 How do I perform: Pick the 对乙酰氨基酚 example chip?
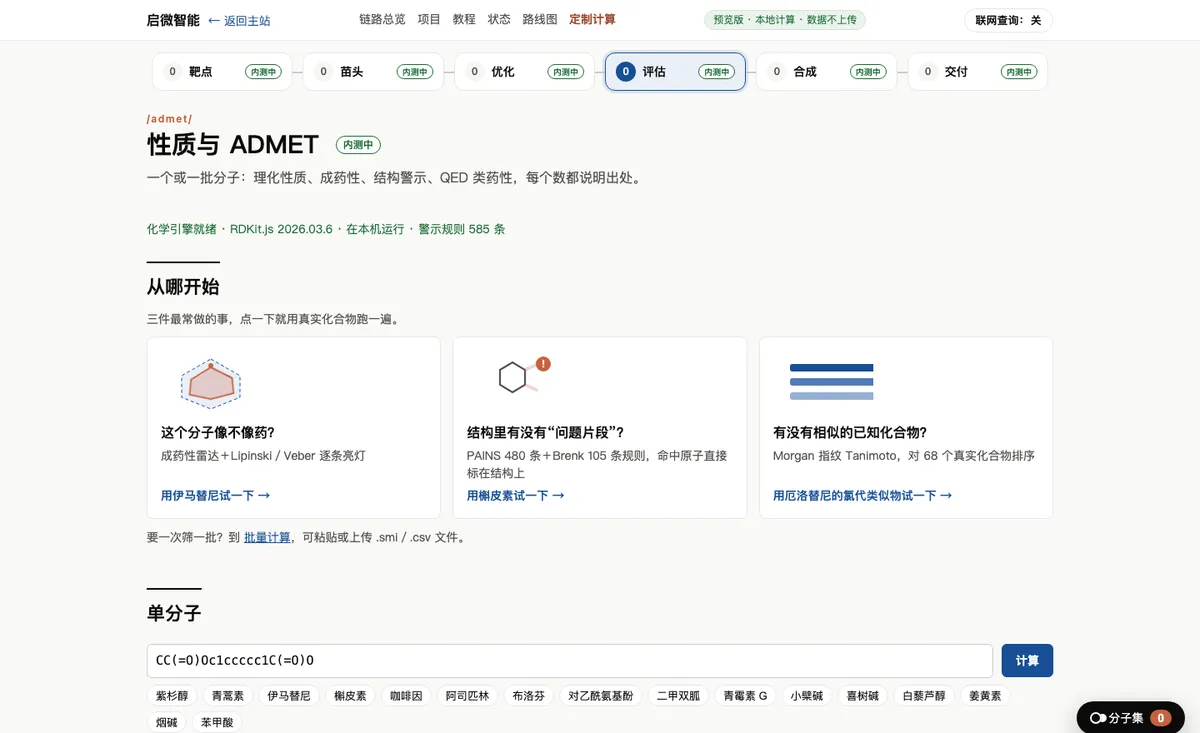(600, 696)
